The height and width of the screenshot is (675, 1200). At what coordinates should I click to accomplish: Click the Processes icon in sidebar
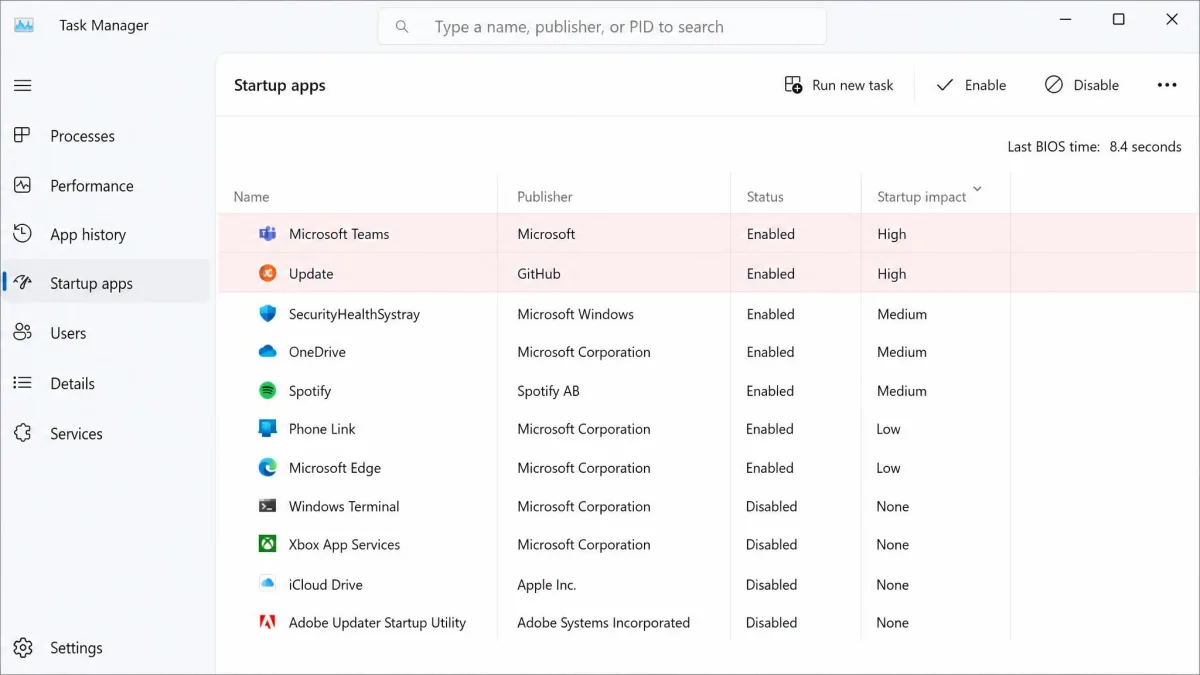tap(22, 135)
